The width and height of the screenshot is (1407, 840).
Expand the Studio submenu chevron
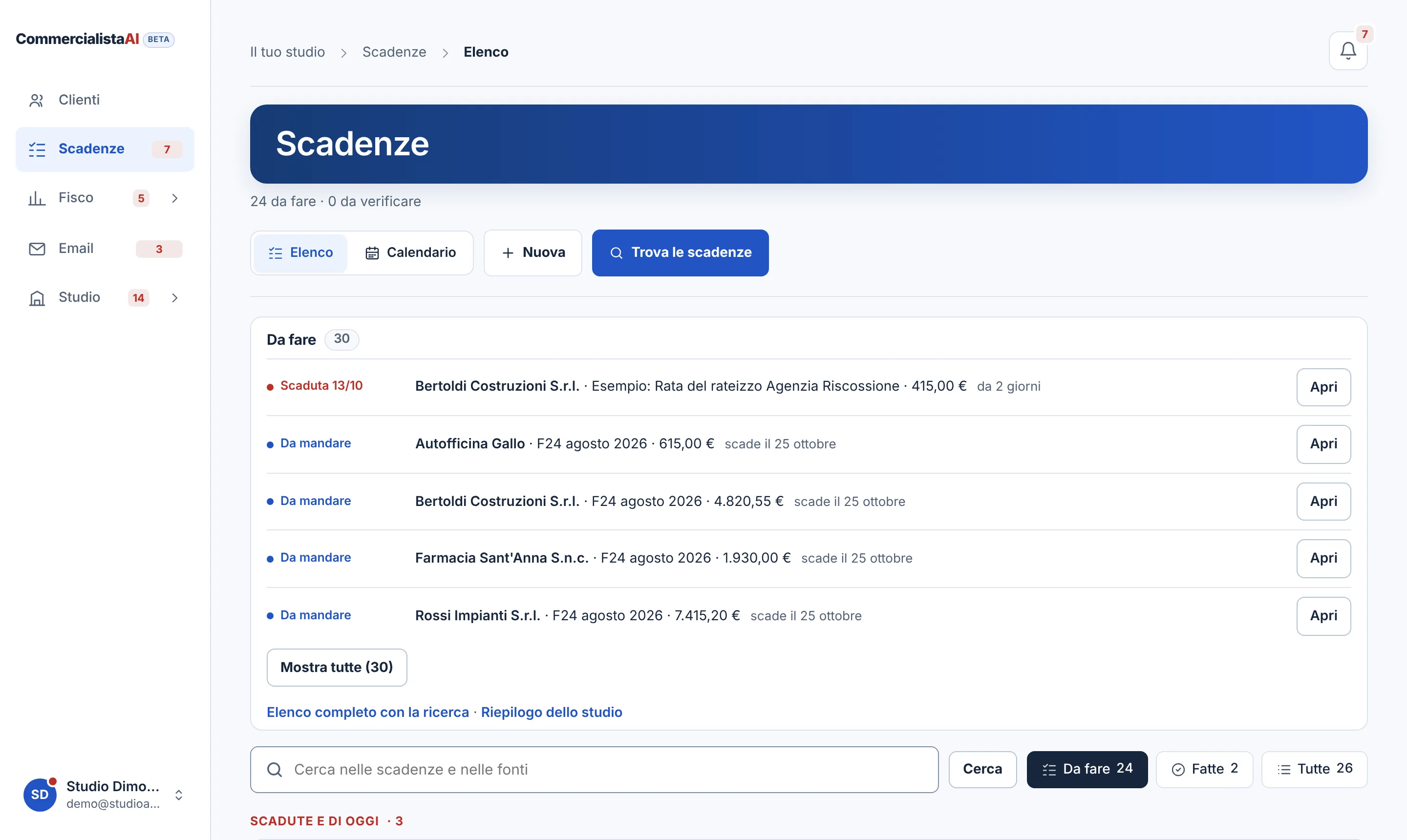[x=174, y=298]
